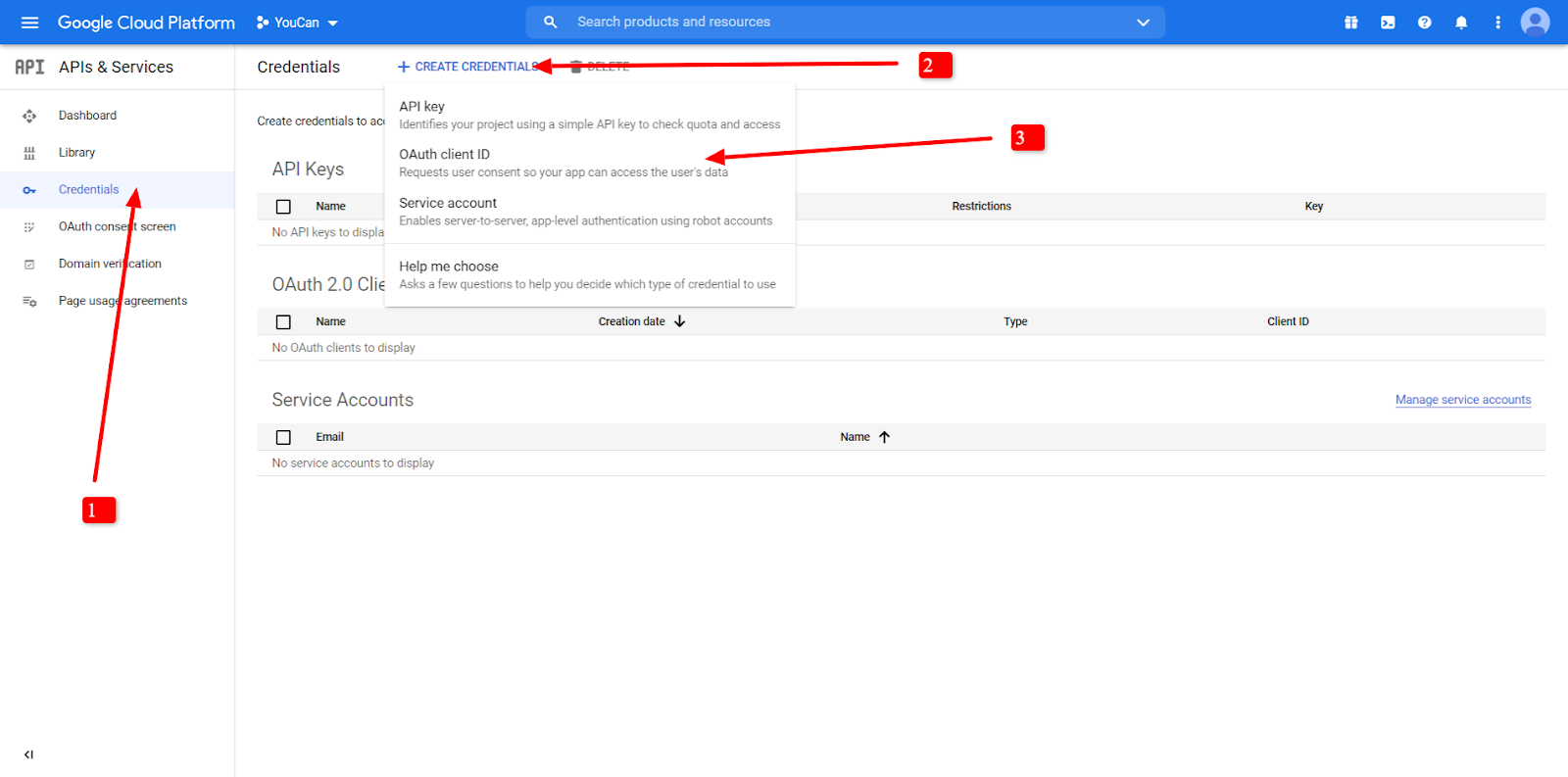
Task: Click 'No service accounts to display' text
Action: point(353,463)
